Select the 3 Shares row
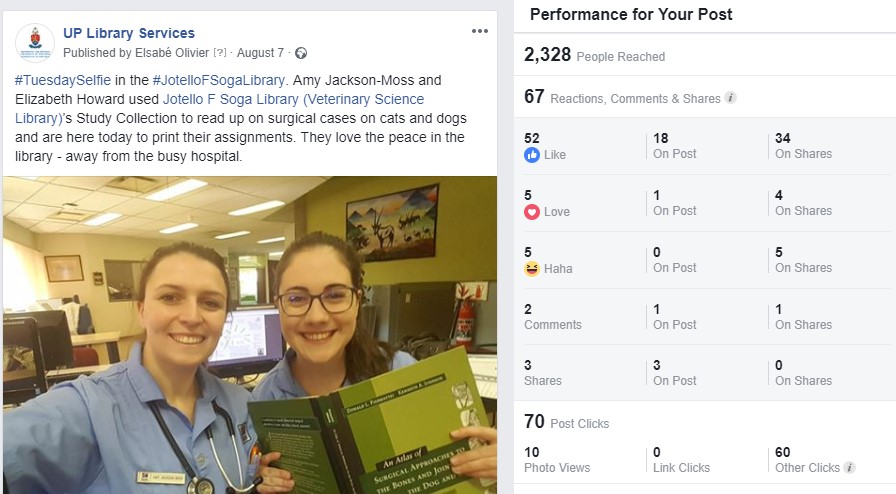 tap(705, 373)
